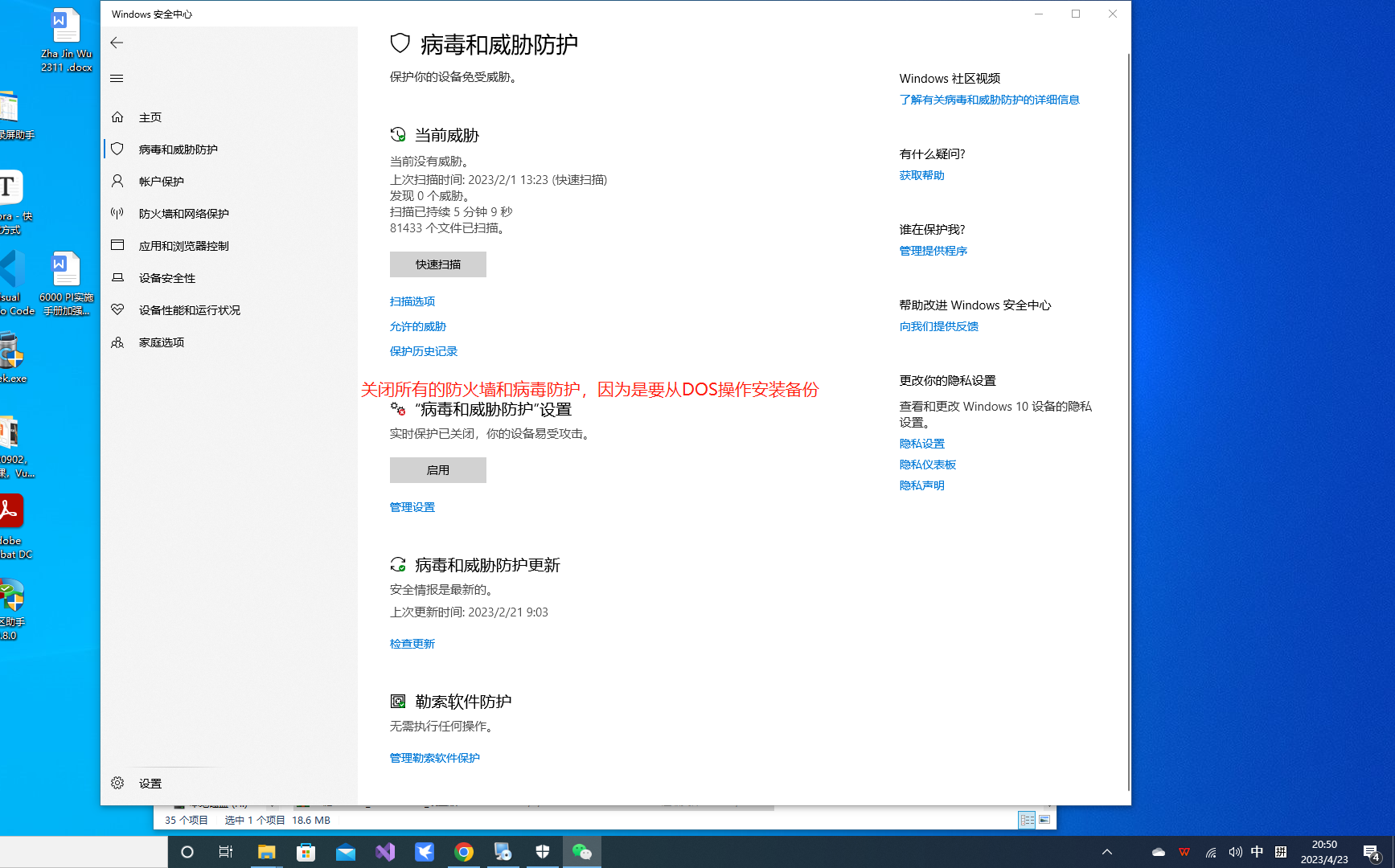The height and width of the screenshot is (868, 1395).
Task: Open 家庭选项 page
Action: [x=161, y=342]
